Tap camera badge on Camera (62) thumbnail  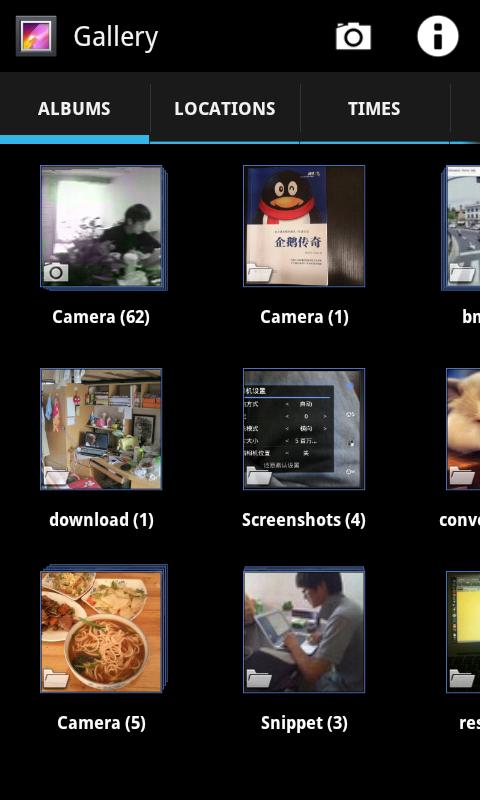click(x=56, y=272)
